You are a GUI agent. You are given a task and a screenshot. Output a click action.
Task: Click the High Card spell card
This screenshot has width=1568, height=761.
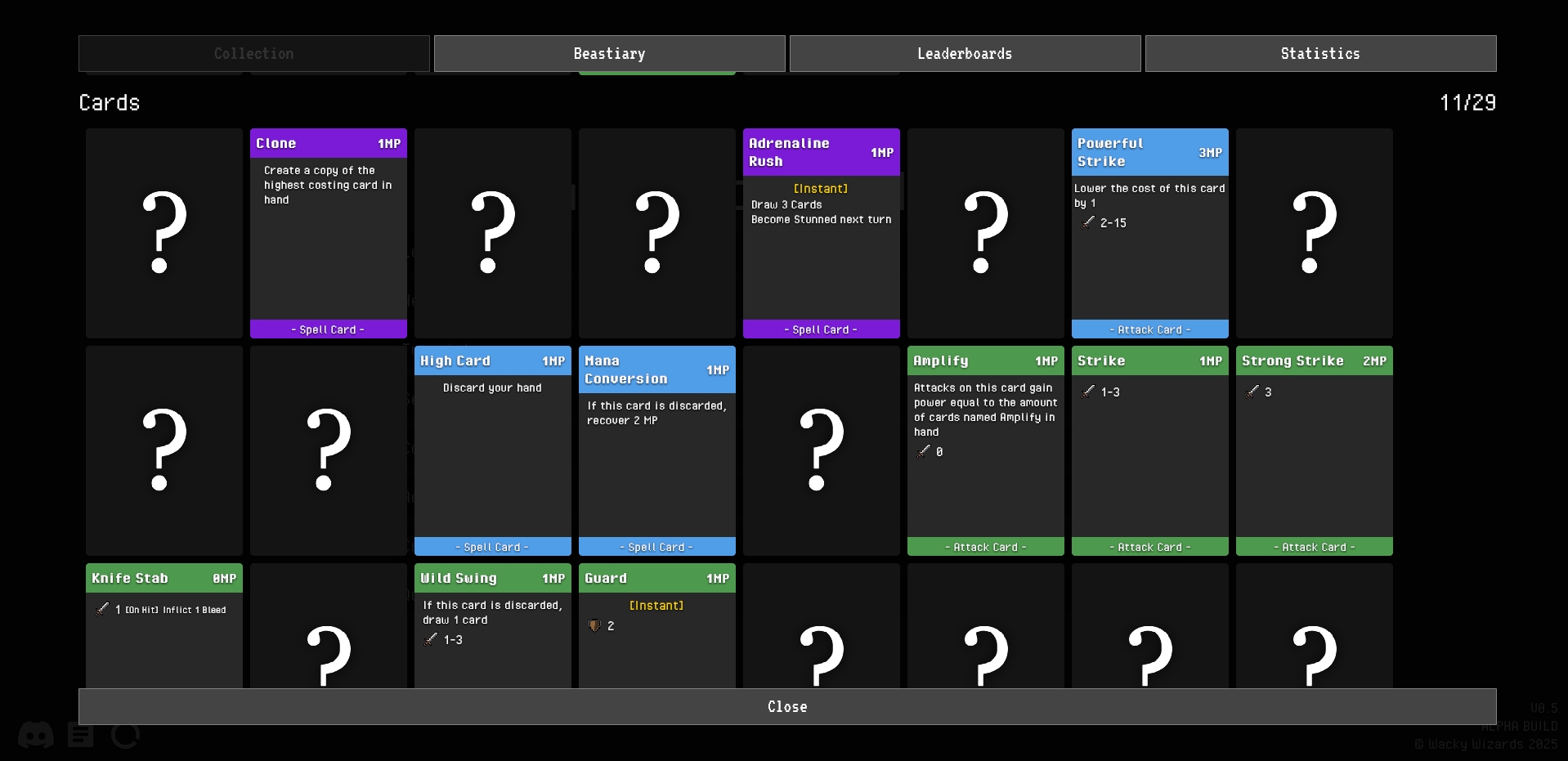492,450
